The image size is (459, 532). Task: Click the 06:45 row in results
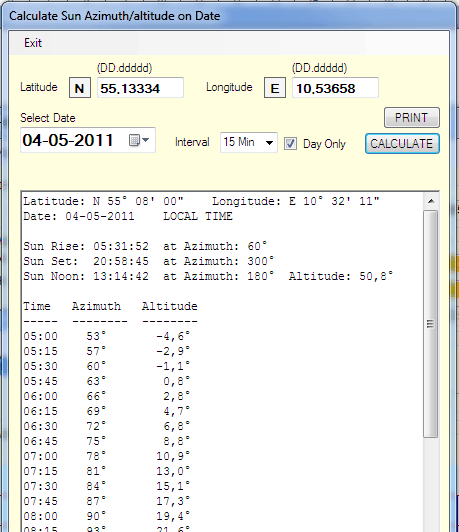[107, 441]
